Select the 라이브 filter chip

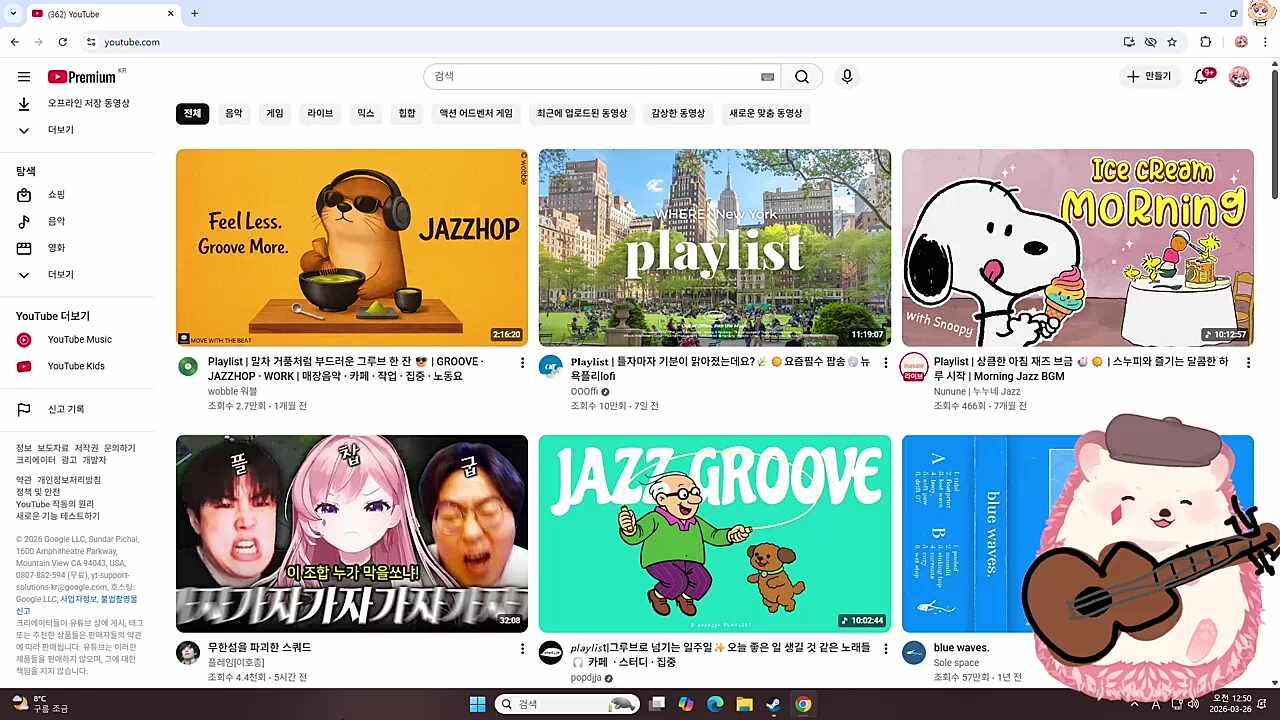pos(320,114)
